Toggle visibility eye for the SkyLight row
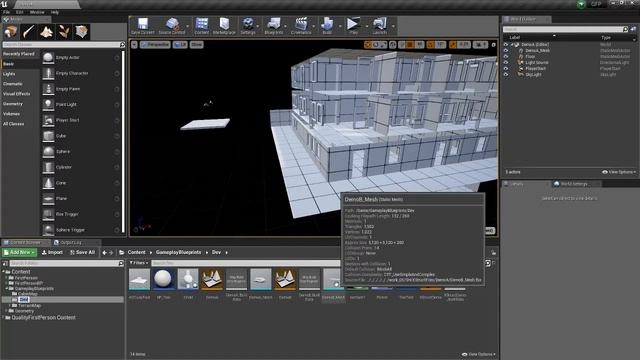 [506, 75]
